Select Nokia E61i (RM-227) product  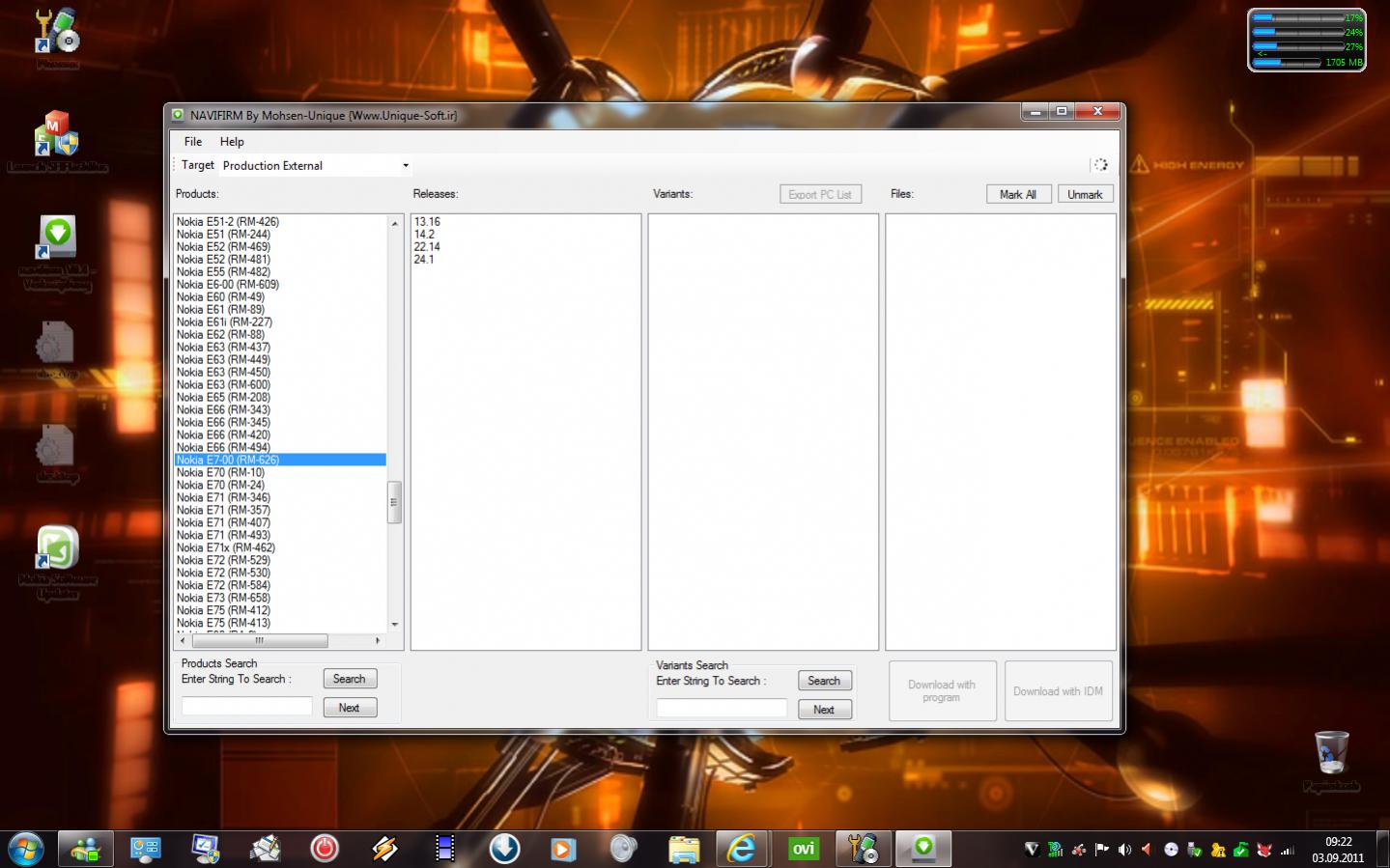[x=224, y=322]
